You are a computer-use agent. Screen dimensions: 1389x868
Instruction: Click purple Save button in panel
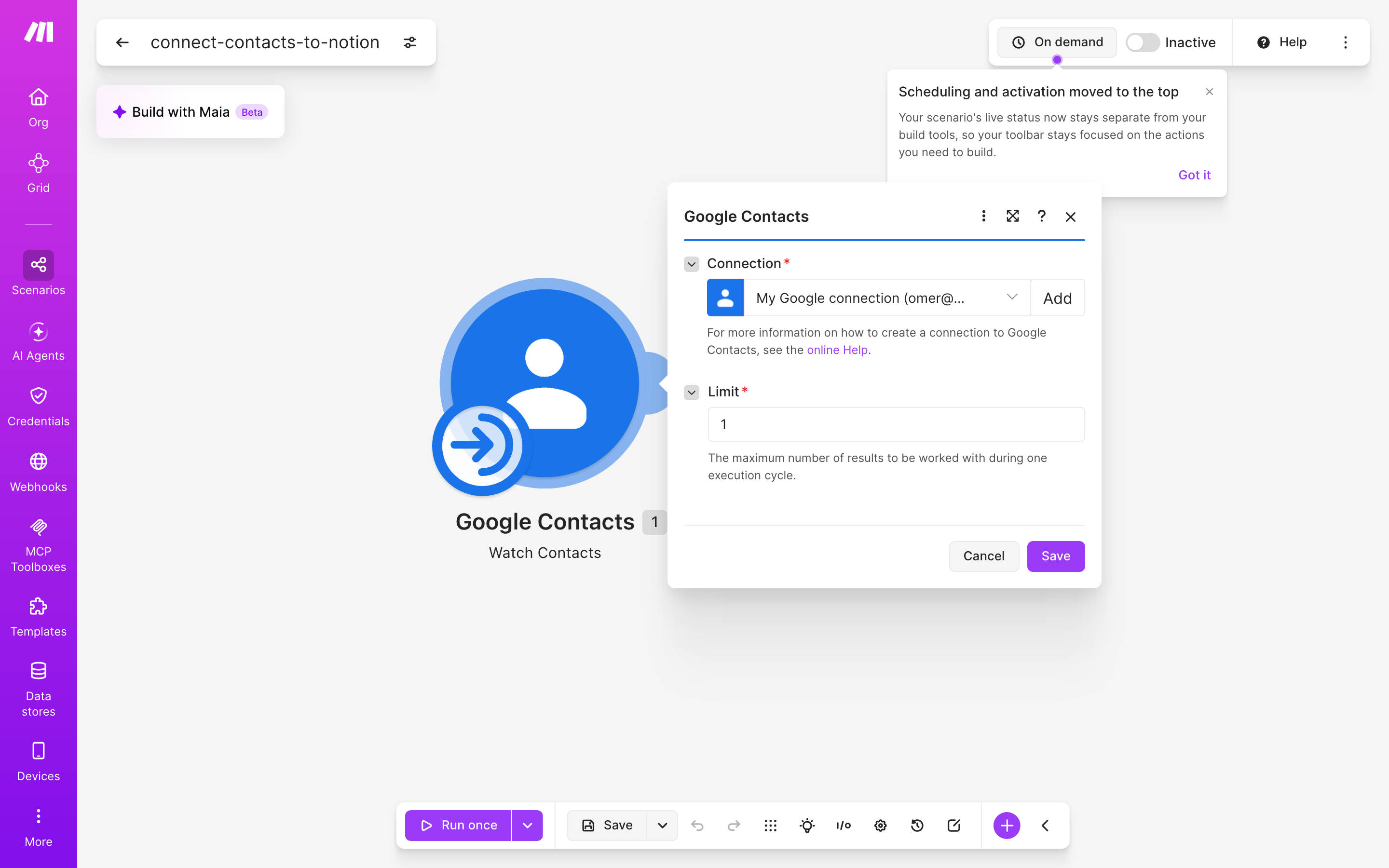click(x=1056, y=556)
